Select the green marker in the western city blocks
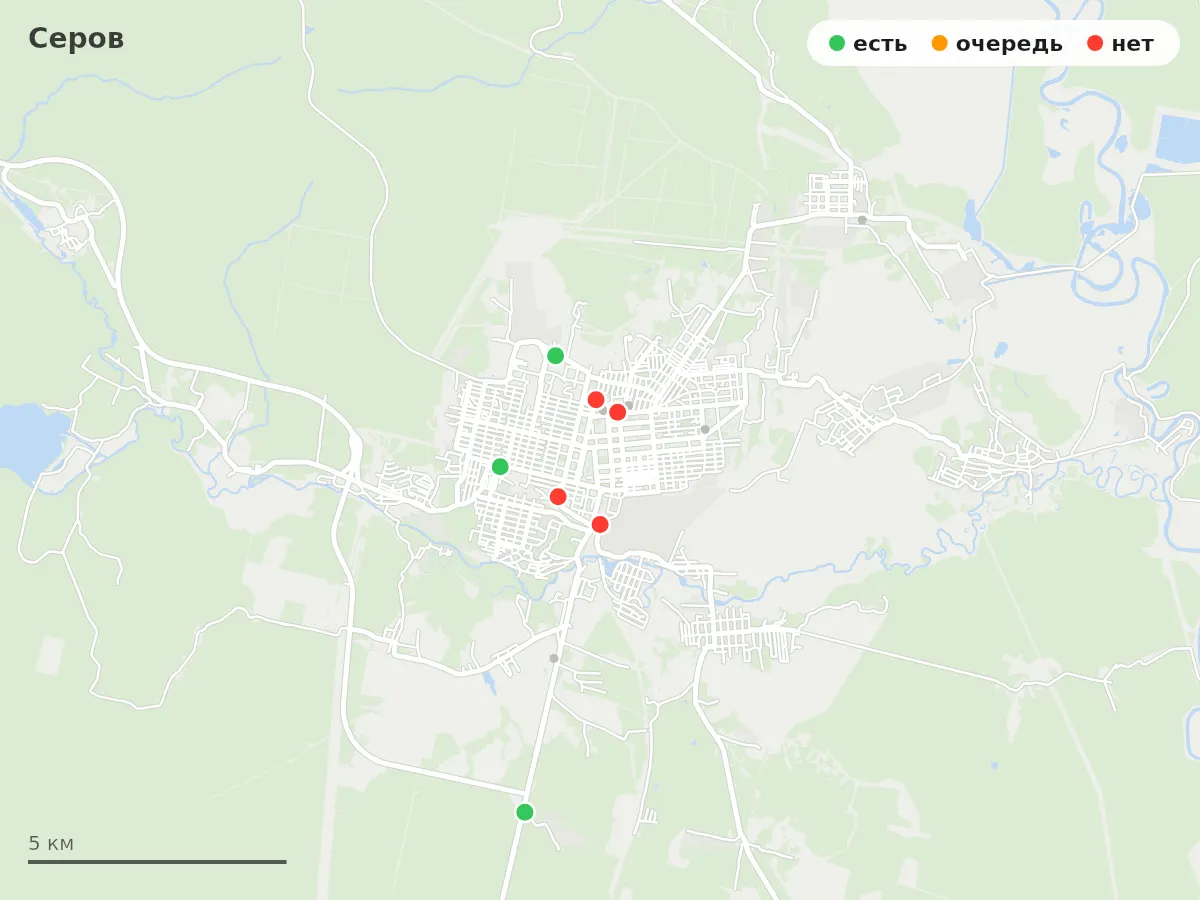Image resolution: width=1200 pixels, height=900 pixels. 500,467
